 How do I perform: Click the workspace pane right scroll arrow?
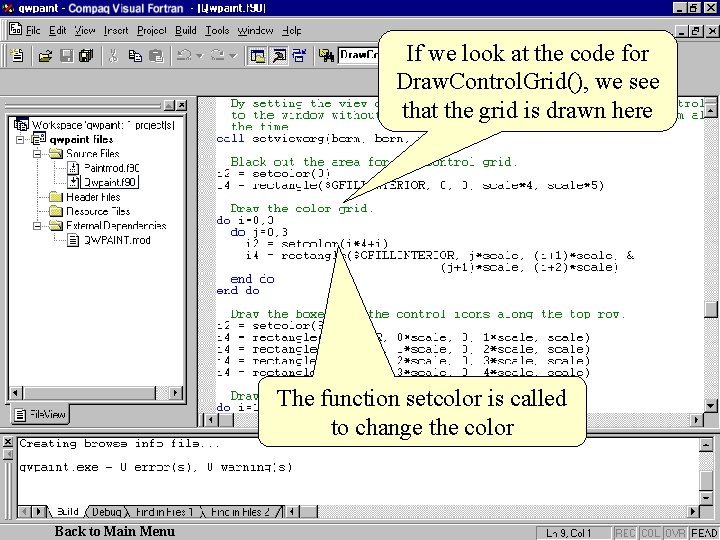(x=175, y=393)
